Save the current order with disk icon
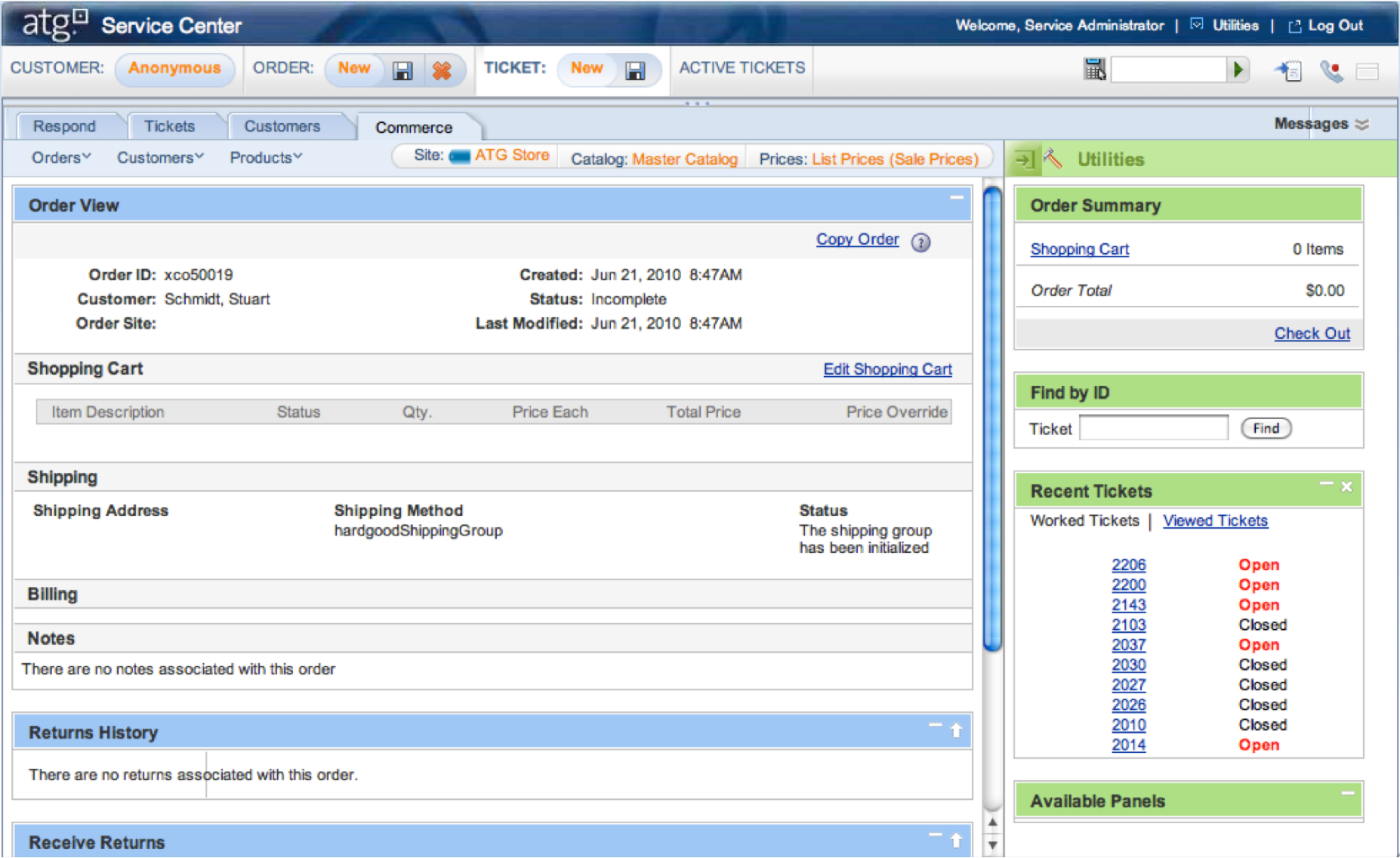Image resolution: width=1400 pixels, height=858 pixels. [403, 70]
